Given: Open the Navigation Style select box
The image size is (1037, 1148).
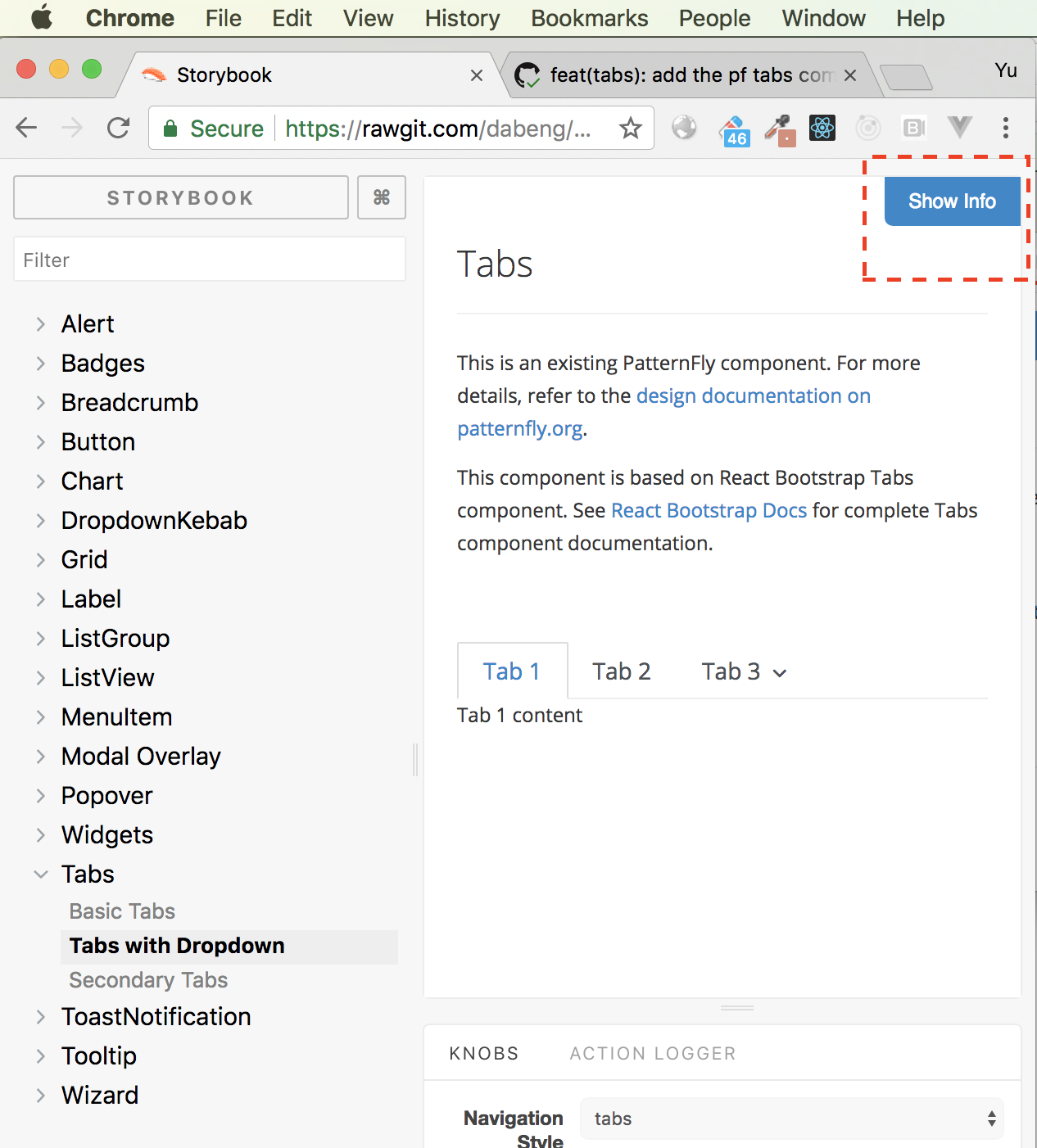Looking at the screenshot, I should [792, 1119].
